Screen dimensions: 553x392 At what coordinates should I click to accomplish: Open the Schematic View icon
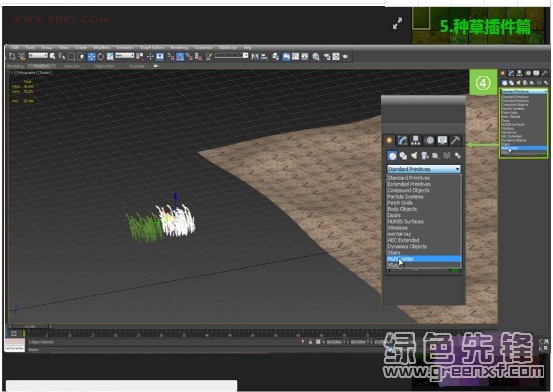pyautogui.click(x=305, y=56)
